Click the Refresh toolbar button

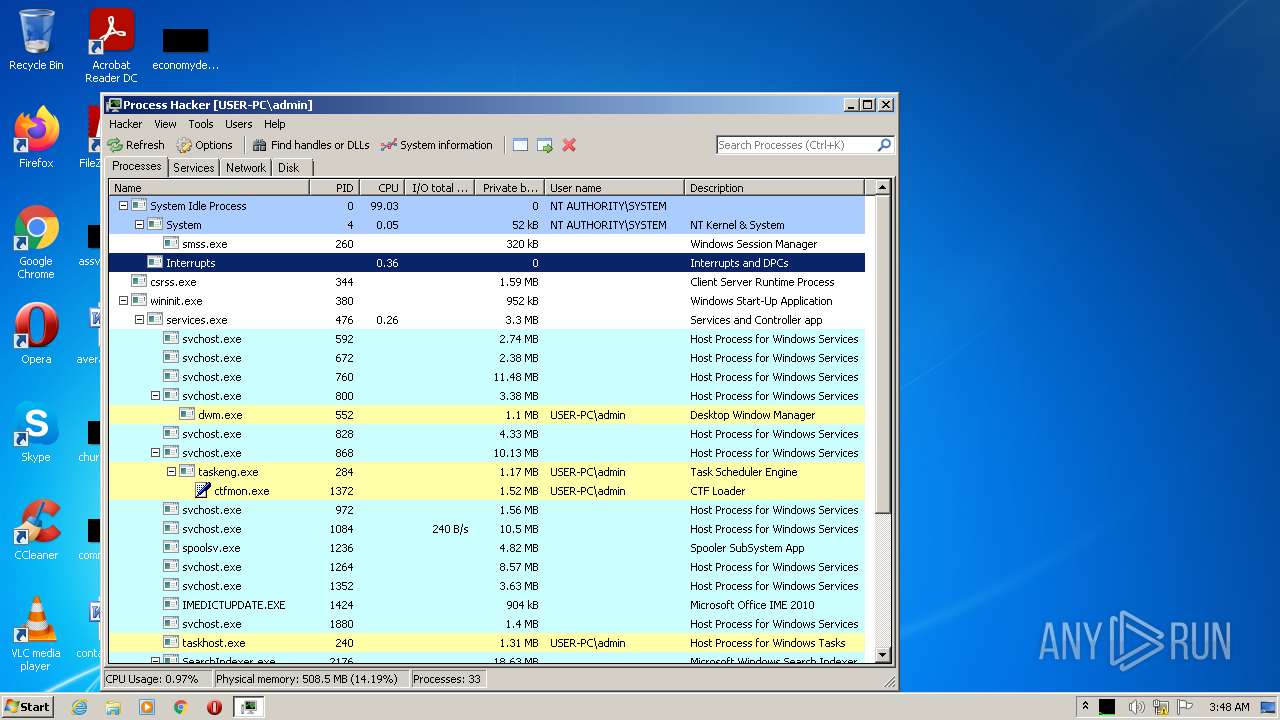pos(136,145)
